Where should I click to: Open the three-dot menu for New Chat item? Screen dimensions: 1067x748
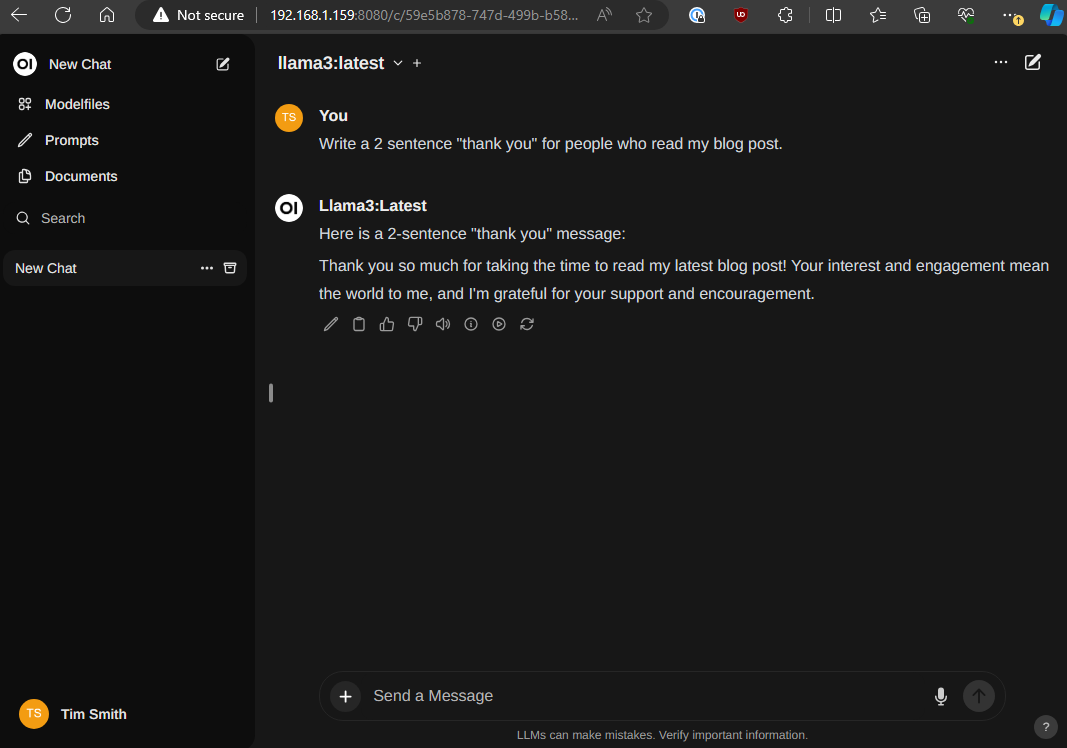(207, 268)
